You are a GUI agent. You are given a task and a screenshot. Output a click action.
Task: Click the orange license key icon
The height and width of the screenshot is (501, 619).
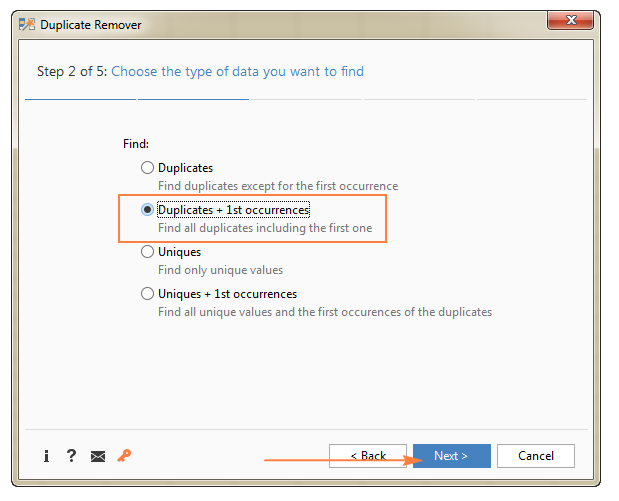[124, 456]
